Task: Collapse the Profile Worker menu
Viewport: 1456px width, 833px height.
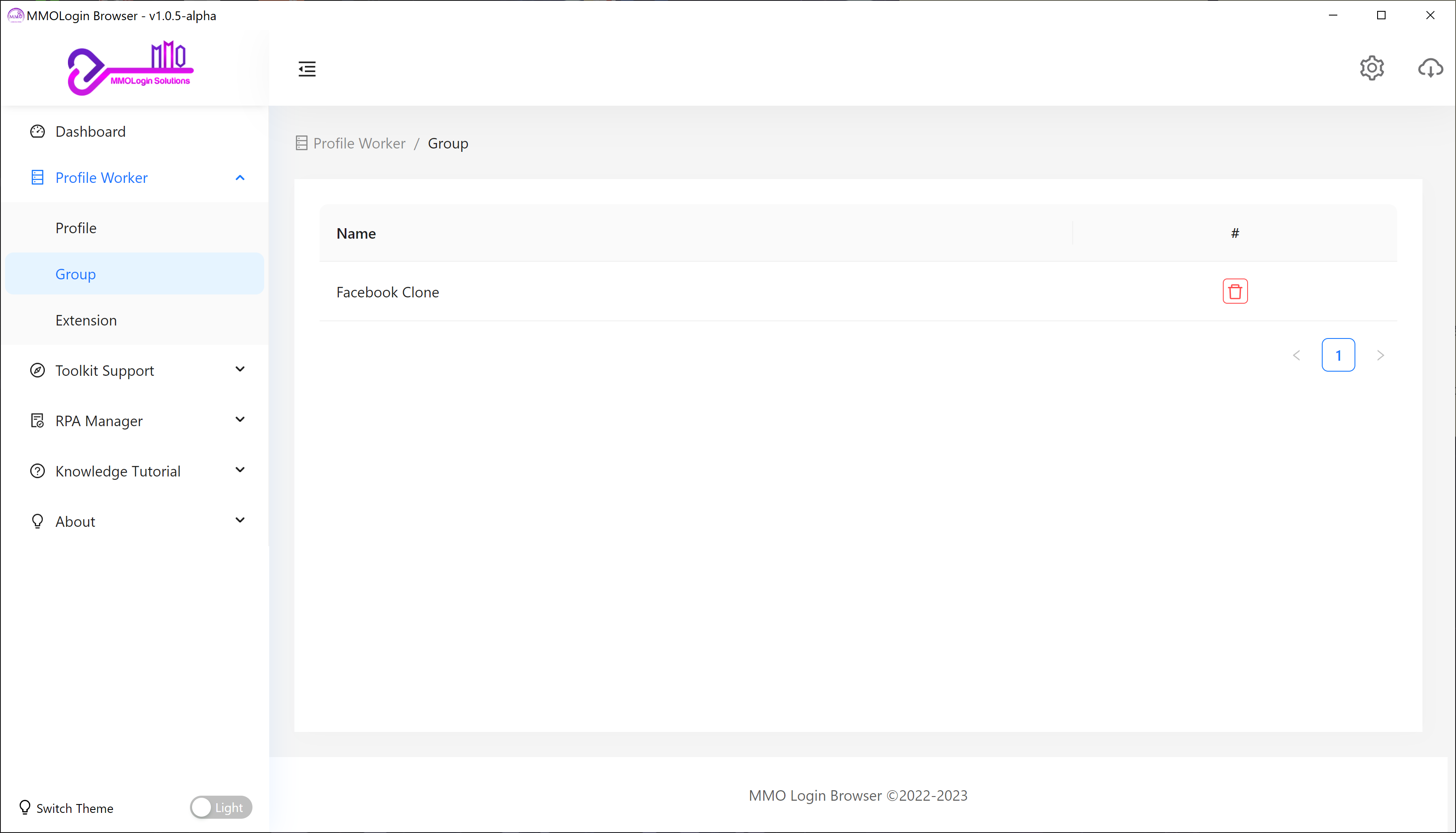Action: pos(240,178)
